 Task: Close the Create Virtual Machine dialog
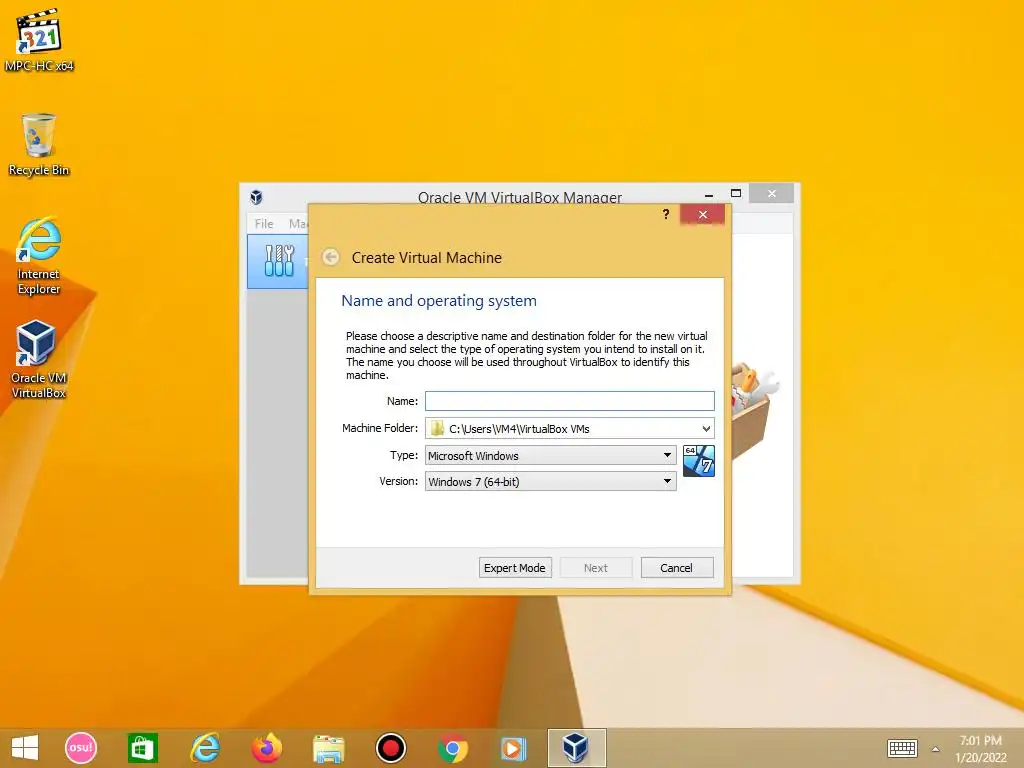(702, 214)
